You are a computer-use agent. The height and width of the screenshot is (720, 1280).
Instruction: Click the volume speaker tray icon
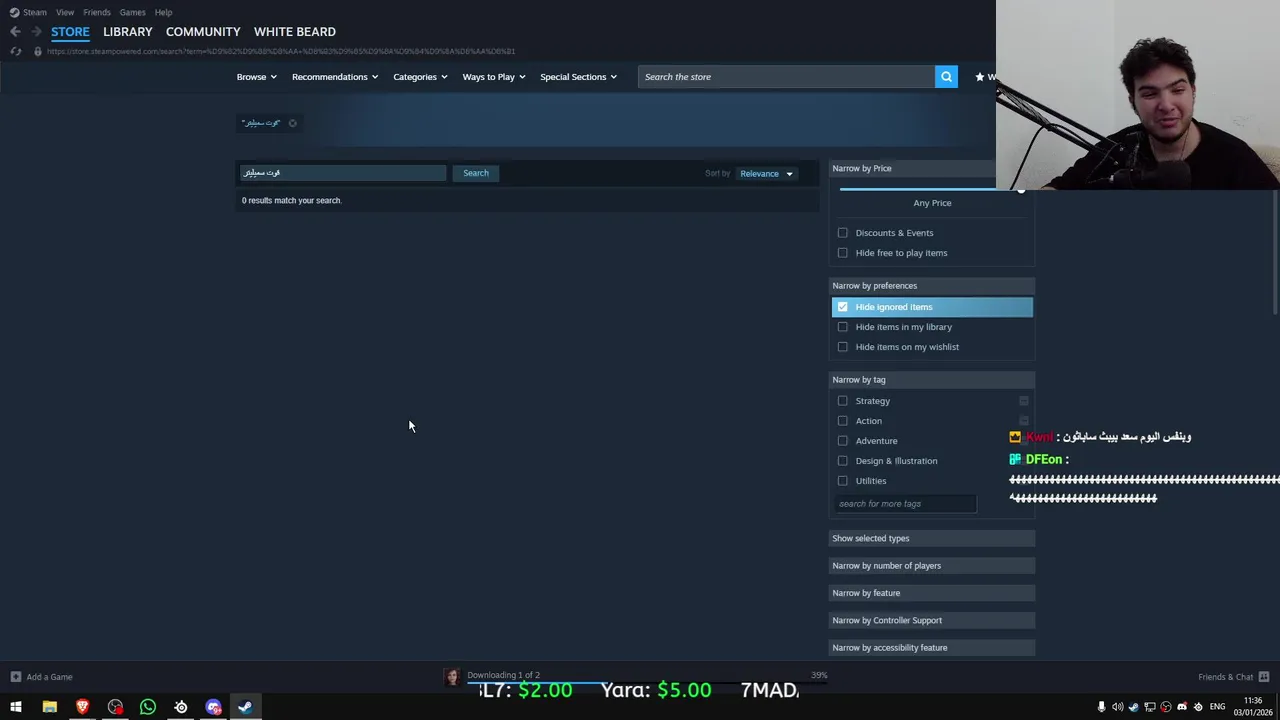tap(1117, 707)
